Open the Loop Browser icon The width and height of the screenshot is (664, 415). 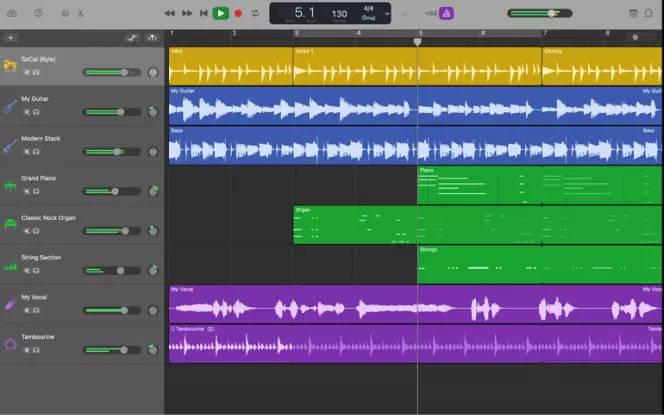[x=649, y=13]
